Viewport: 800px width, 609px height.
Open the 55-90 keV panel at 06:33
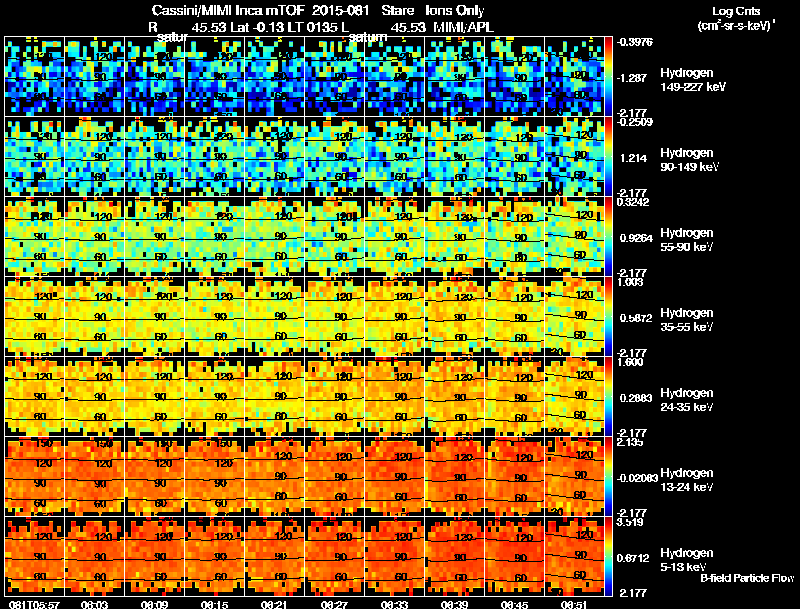coord(394,237)
